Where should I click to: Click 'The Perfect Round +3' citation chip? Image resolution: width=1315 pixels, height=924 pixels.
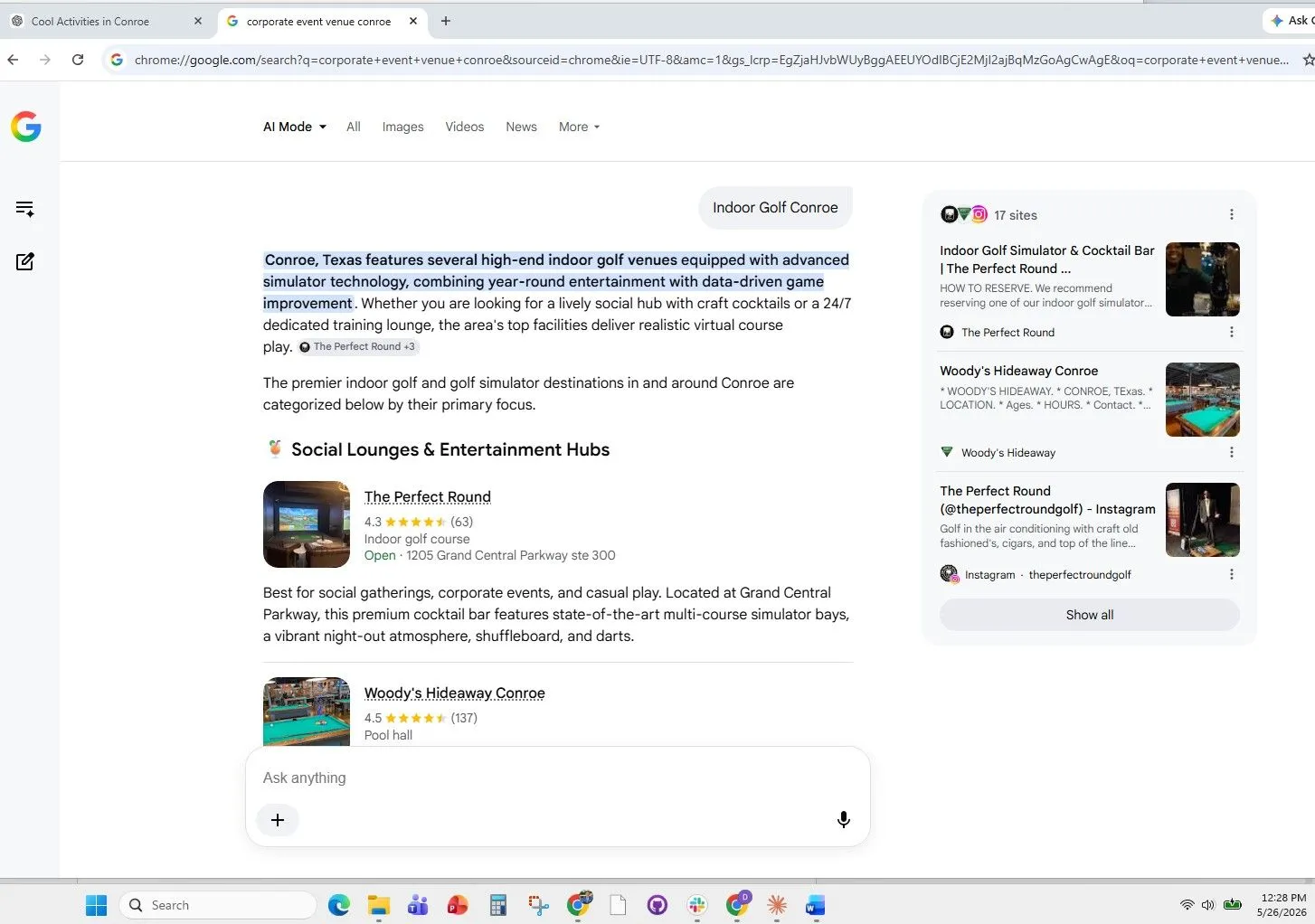[x=358, y=346]
